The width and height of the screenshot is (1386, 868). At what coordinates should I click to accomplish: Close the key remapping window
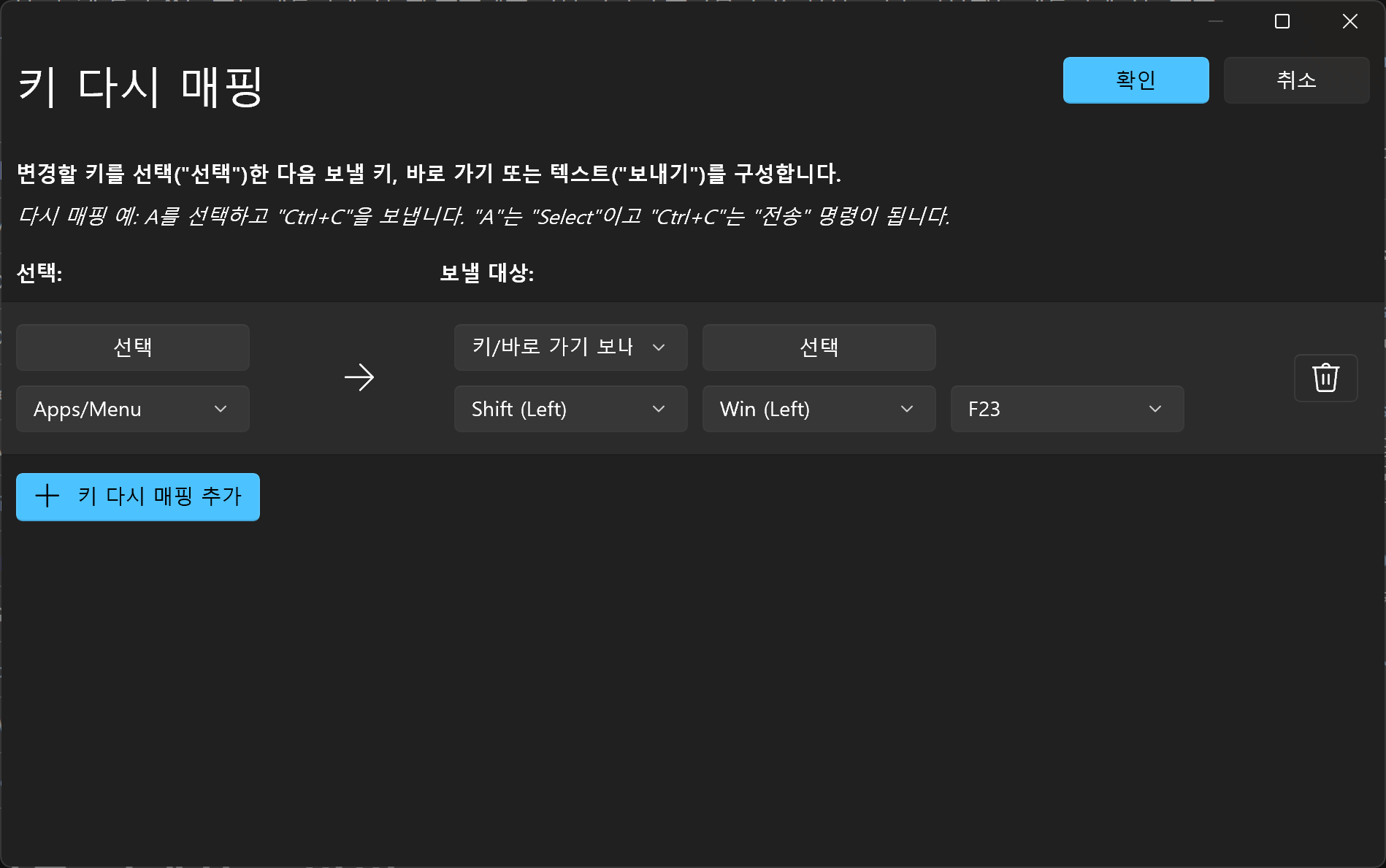pos(1350,21)
